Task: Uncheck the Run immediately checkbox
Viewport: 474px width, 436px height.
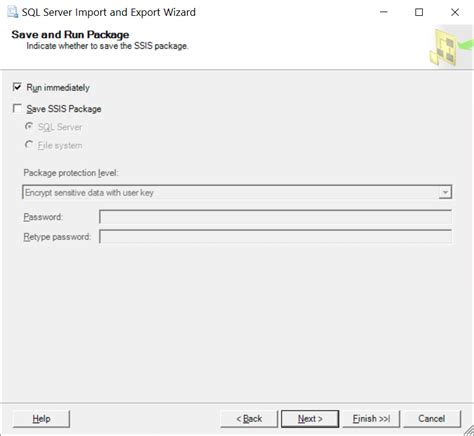Action: point(17,87)
